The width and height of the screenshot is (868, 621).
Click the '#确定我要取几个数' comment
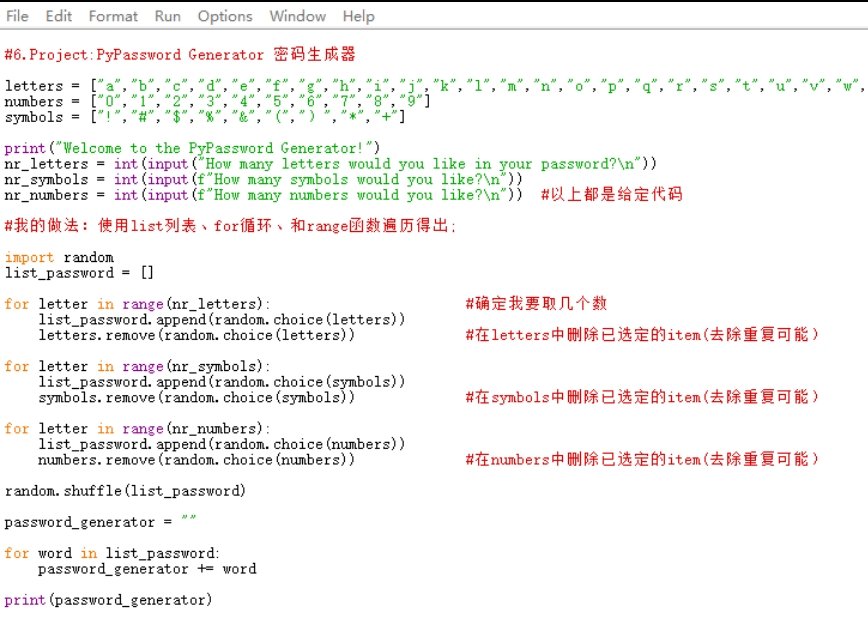click(x=536, y=303)
